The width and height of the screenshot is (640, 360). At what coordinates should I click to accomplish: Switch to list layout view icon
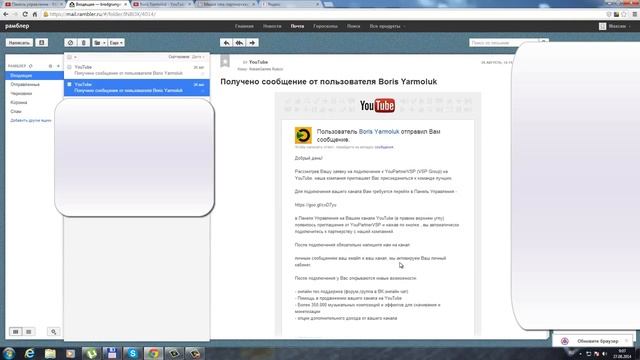29,332
